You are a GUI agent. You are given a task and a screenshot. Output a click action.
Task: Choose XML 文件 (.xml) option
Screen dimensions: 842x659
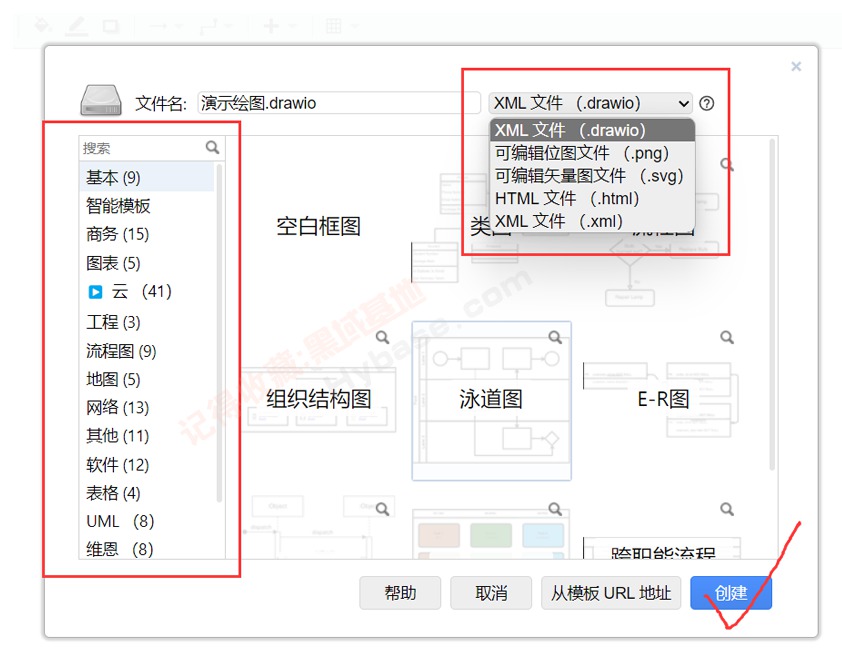(592, 221)
